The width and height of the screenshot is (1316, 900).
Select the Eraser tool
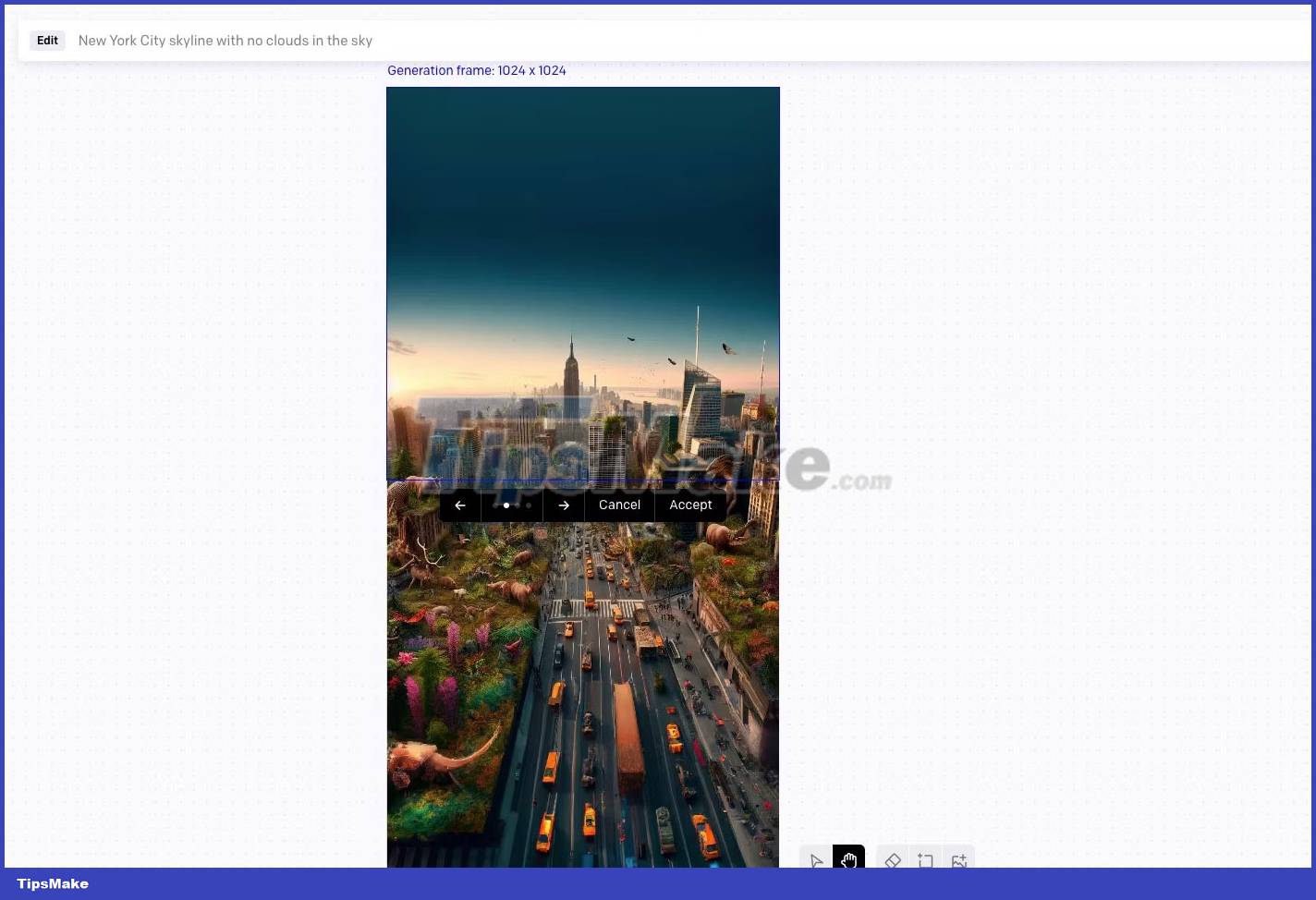tap(893, 860)
